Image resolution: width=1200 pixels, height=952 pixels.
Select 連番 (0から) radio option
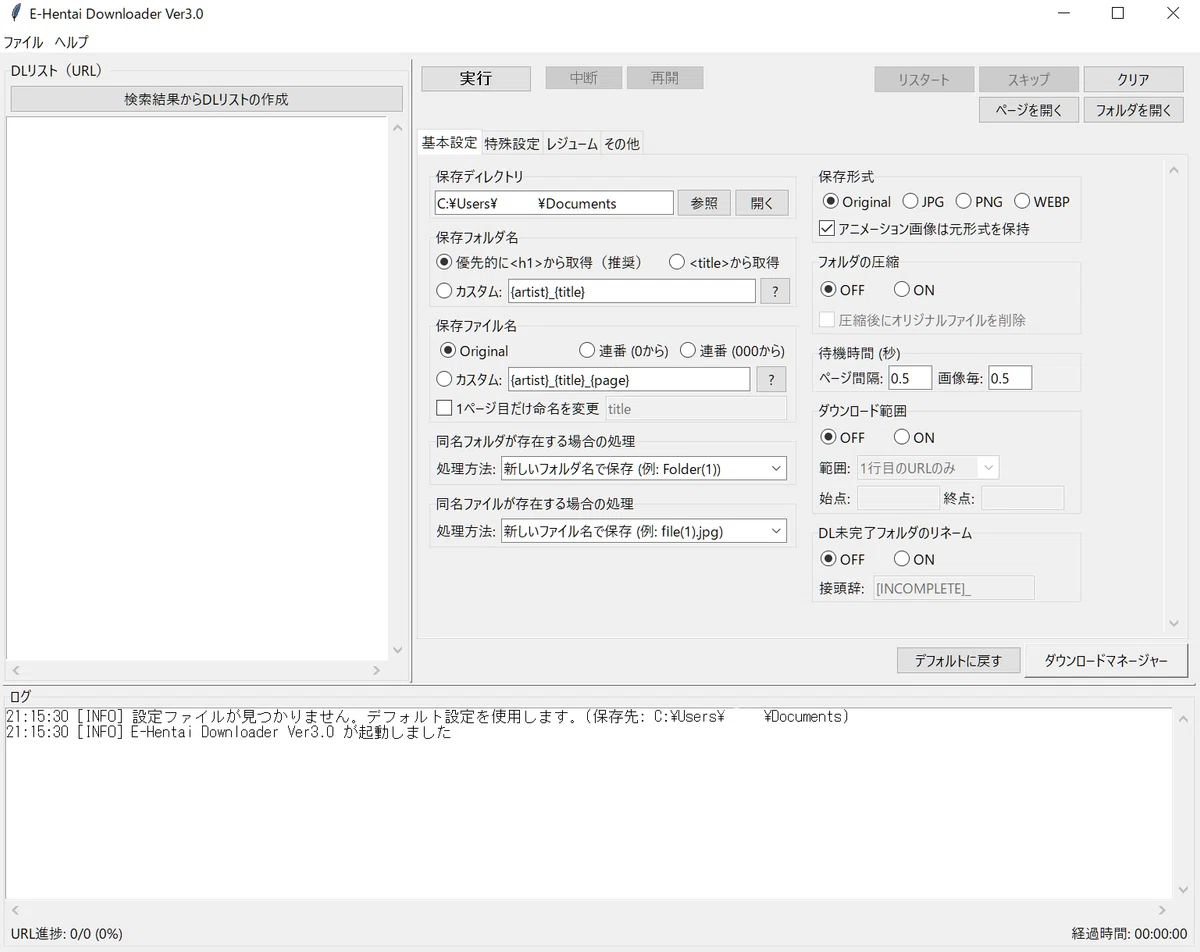(625, 350)
